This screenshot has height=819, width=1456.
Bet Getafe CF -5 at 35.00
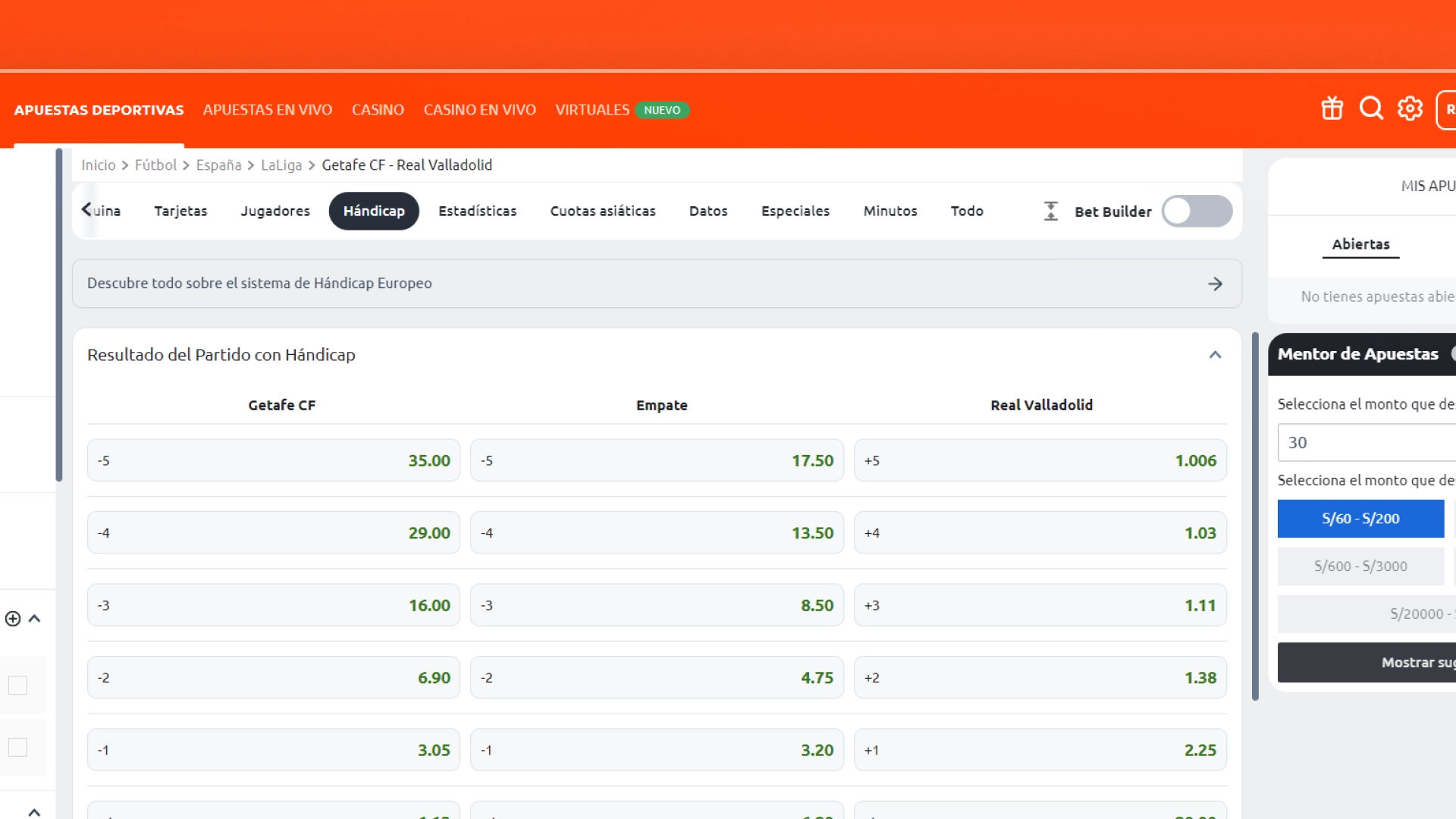pyautogui.click(x=274, y=460)
